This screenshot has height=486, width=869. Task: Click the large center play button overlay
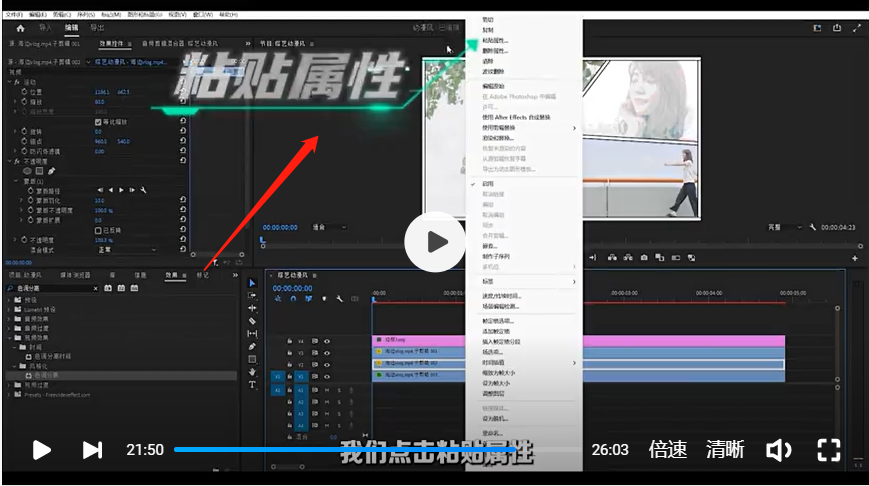click(x=435, y=242)
